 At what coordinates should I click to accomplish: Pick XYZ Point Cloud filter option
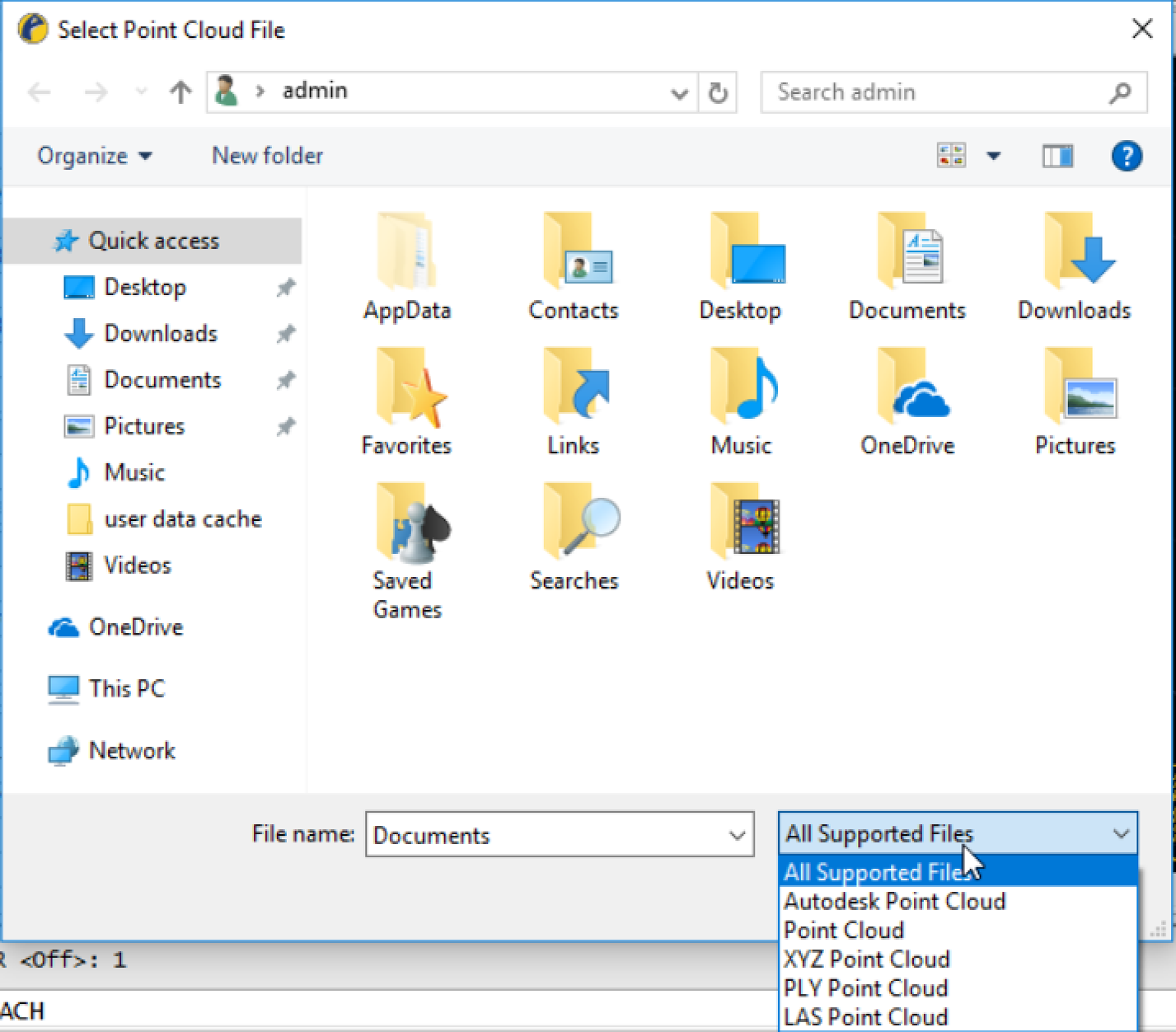(867, 959)
